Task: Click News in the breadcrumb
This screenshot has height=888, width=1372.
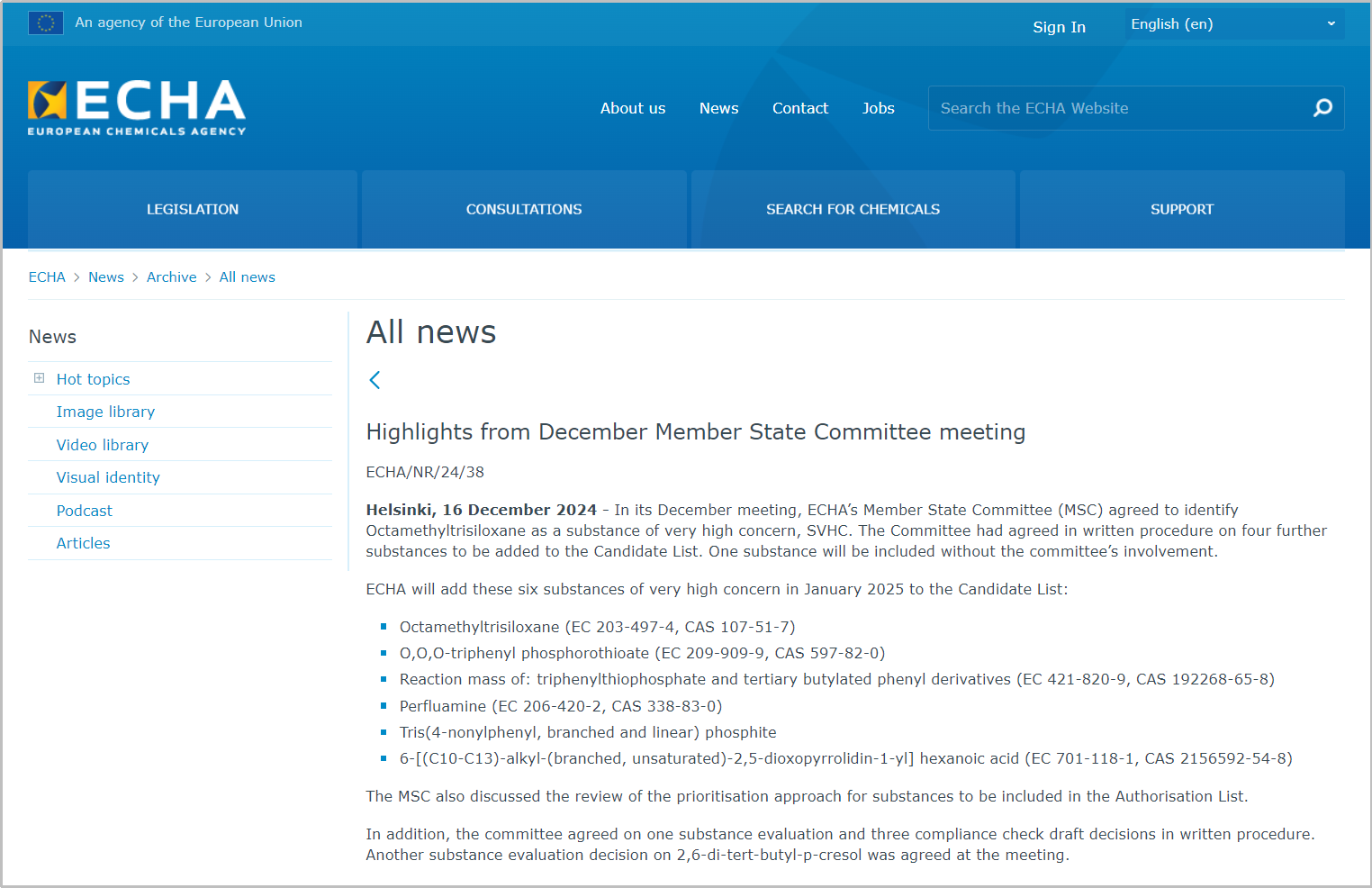Action: tap(106, 277)
